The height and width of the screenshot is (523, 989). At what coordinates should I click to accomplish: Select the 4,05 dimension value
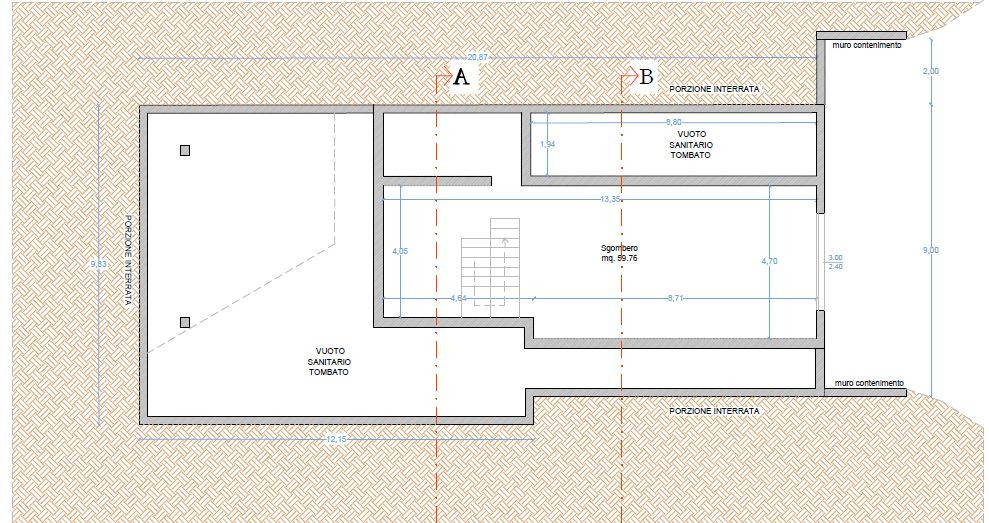[x=400, y=251]
